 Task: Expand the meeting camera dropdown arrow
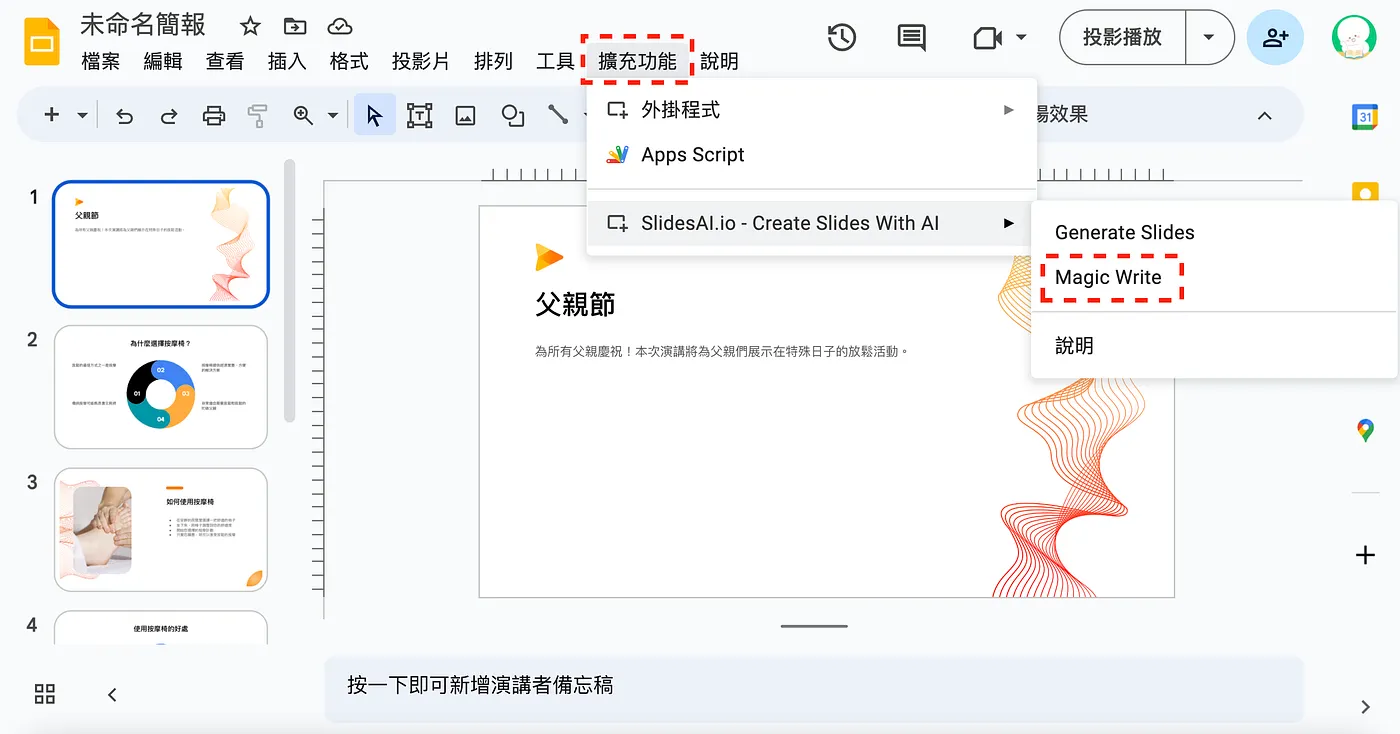(1021, 38)
